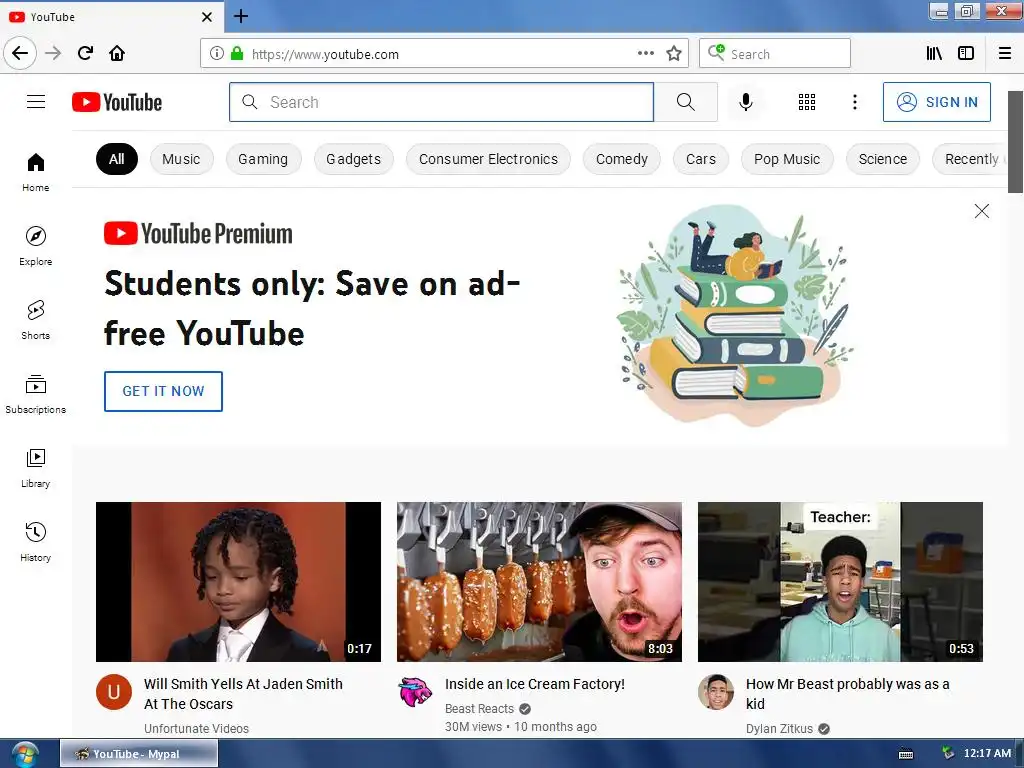Open the Dylan Zitkus channel link

pyautogui.click(x=779, y=728)
